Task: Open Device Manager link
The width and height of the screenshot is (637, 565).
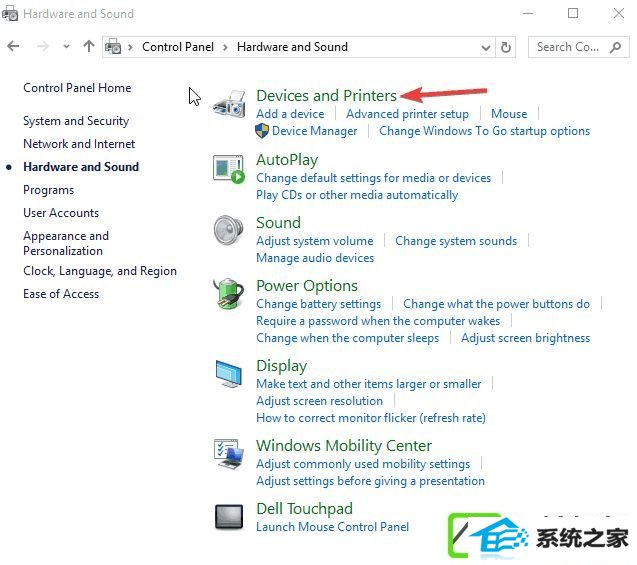Action: tap(314, 131)
